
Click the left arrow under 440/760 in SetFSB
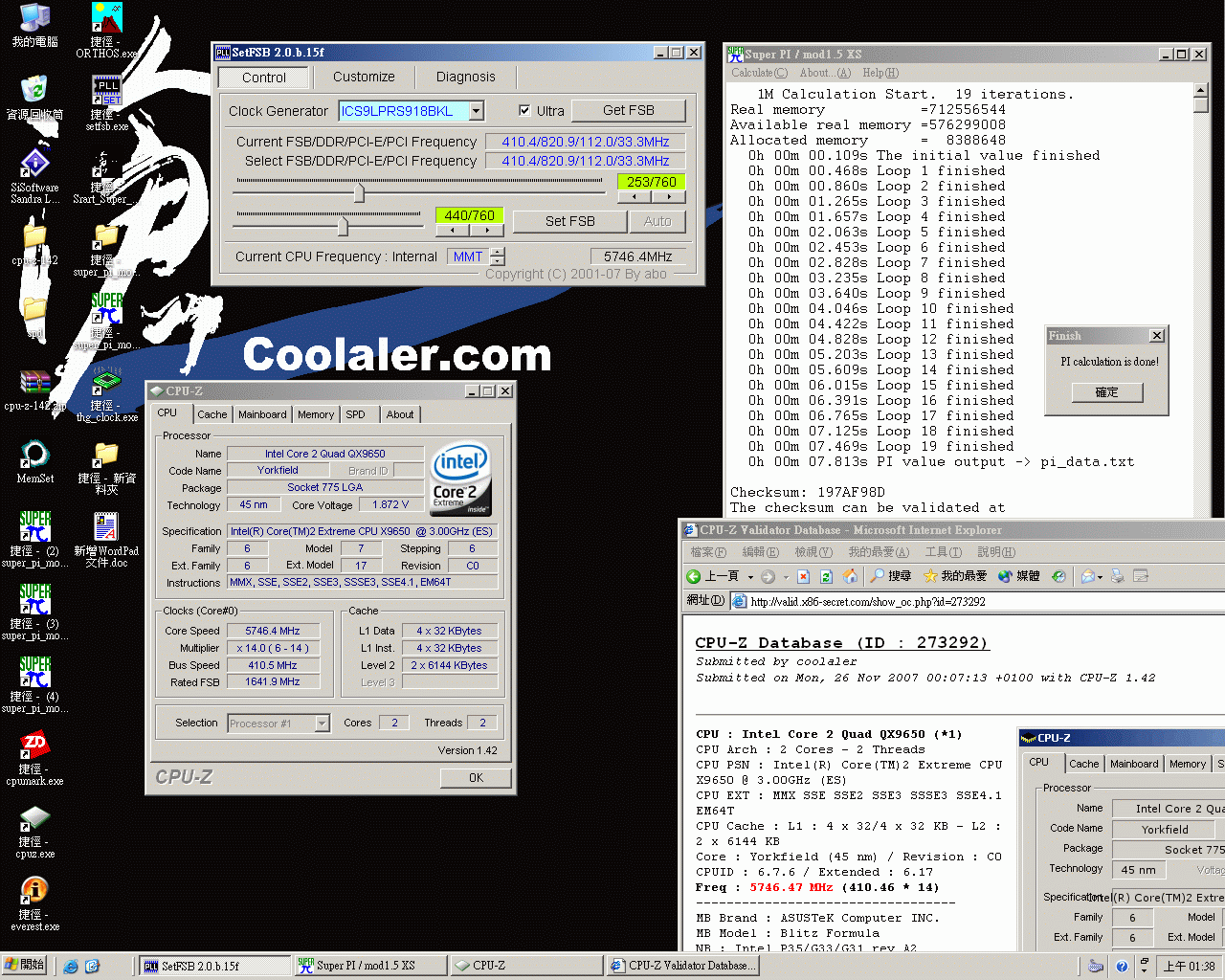tap(452, 231)
